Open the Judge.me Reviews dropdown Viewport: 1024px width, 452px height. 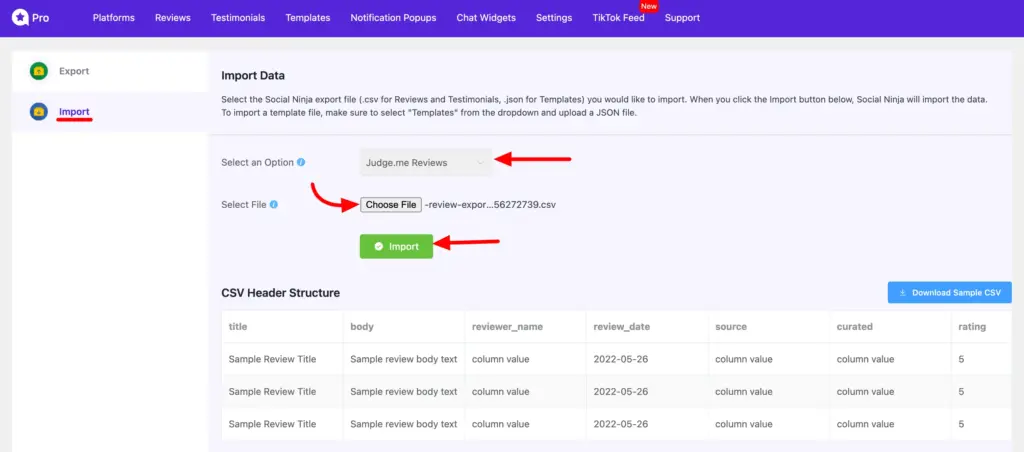[x=426, y=162]
